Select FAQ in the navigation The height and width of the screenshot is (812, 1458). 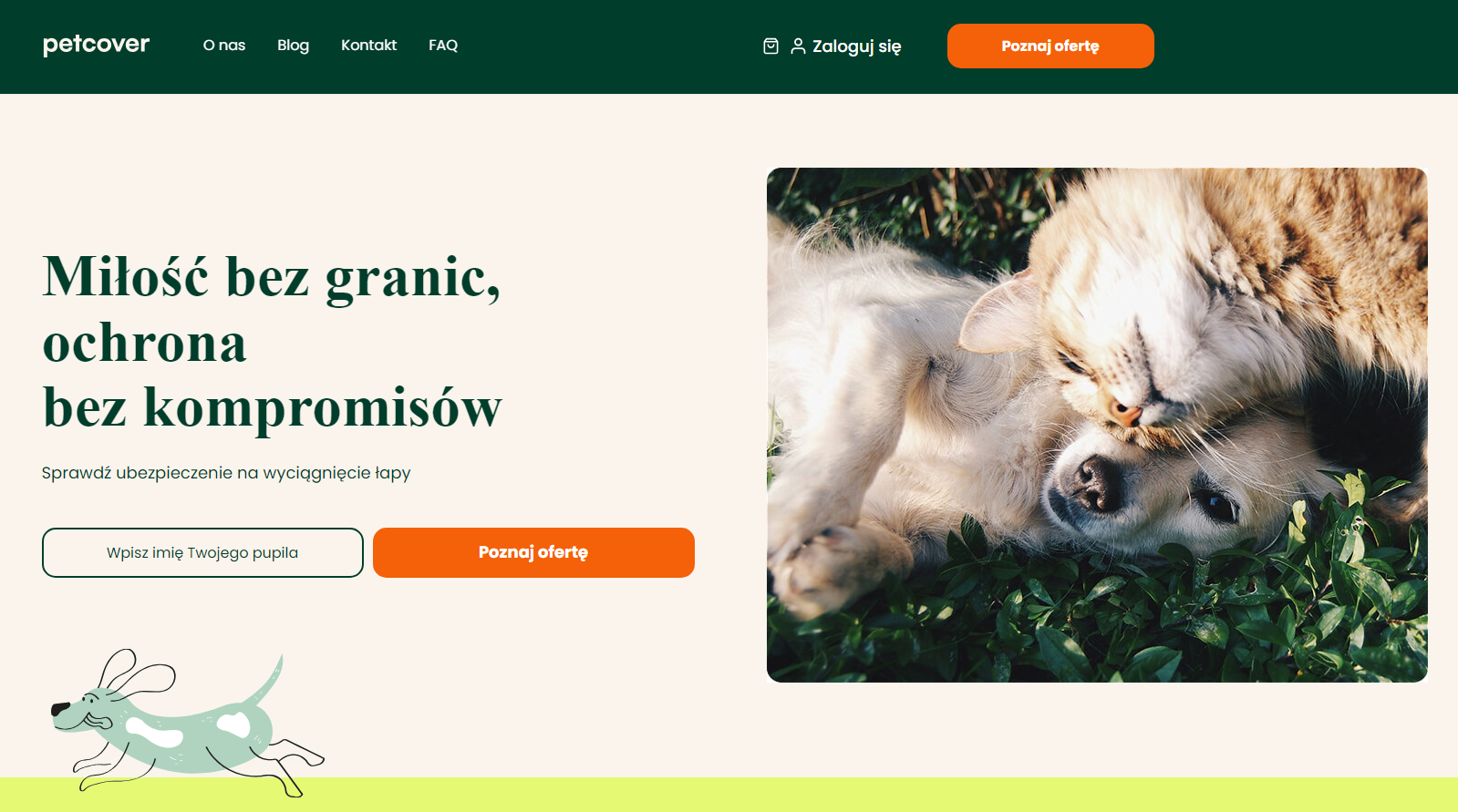click(x=443, y=45)
